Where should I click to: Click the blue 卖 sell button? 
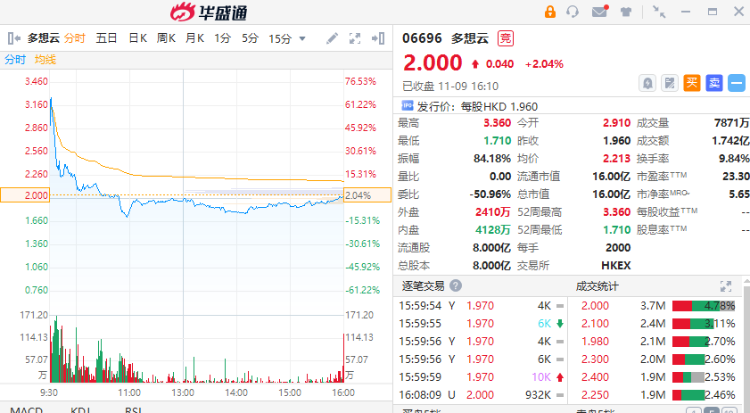pyautogui.click(x=714, y=83)
